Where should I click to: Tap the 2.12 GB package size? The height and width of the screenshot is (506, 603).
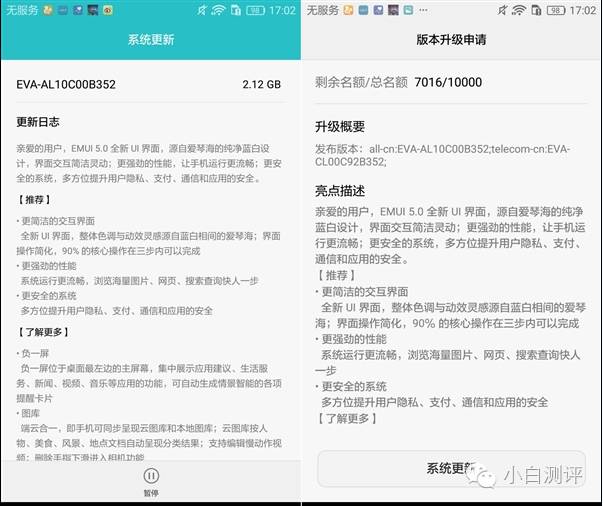click(x=262, y=85)
